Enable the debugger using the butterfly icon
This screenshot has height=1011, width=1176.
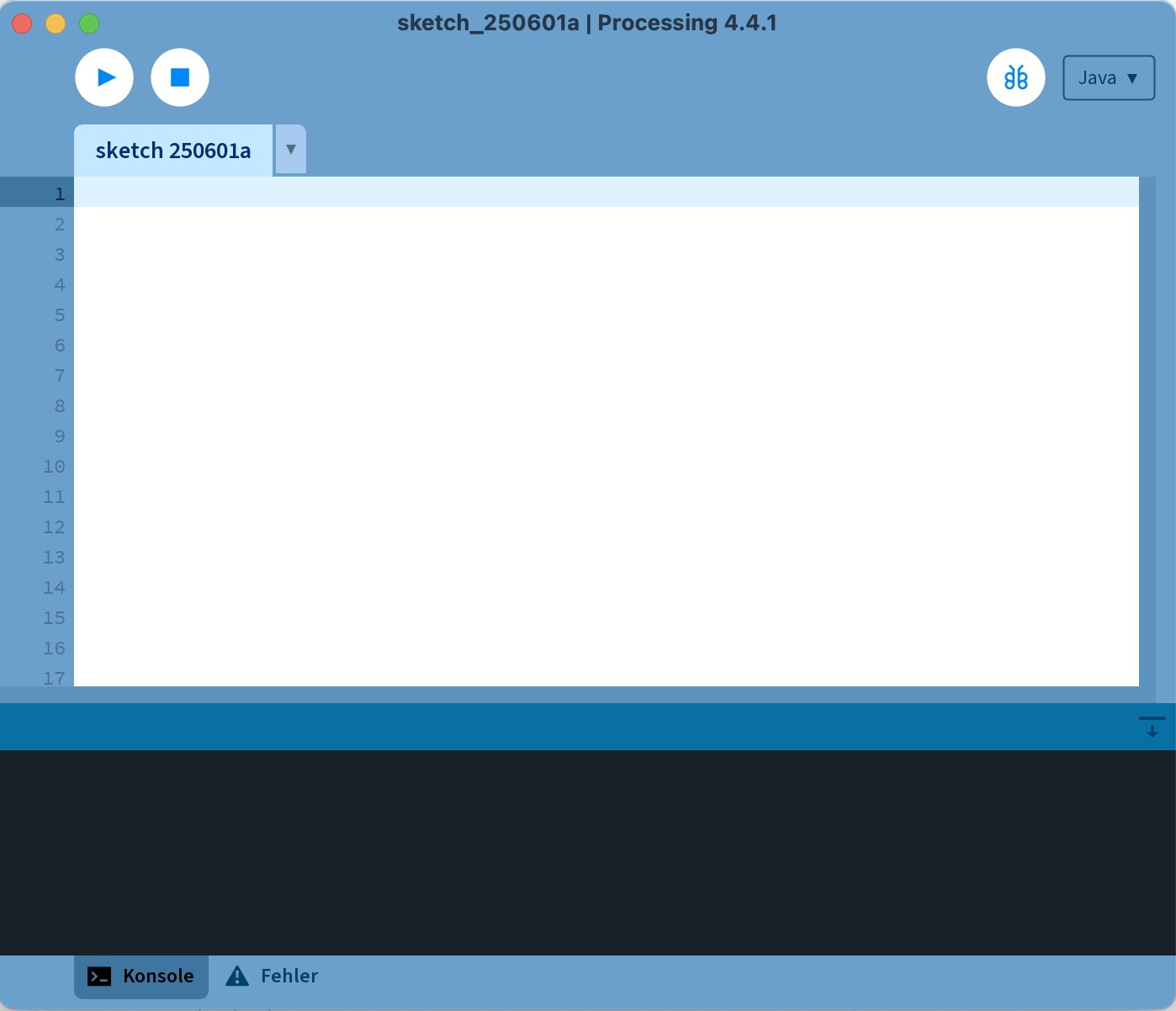point(1015,77)
